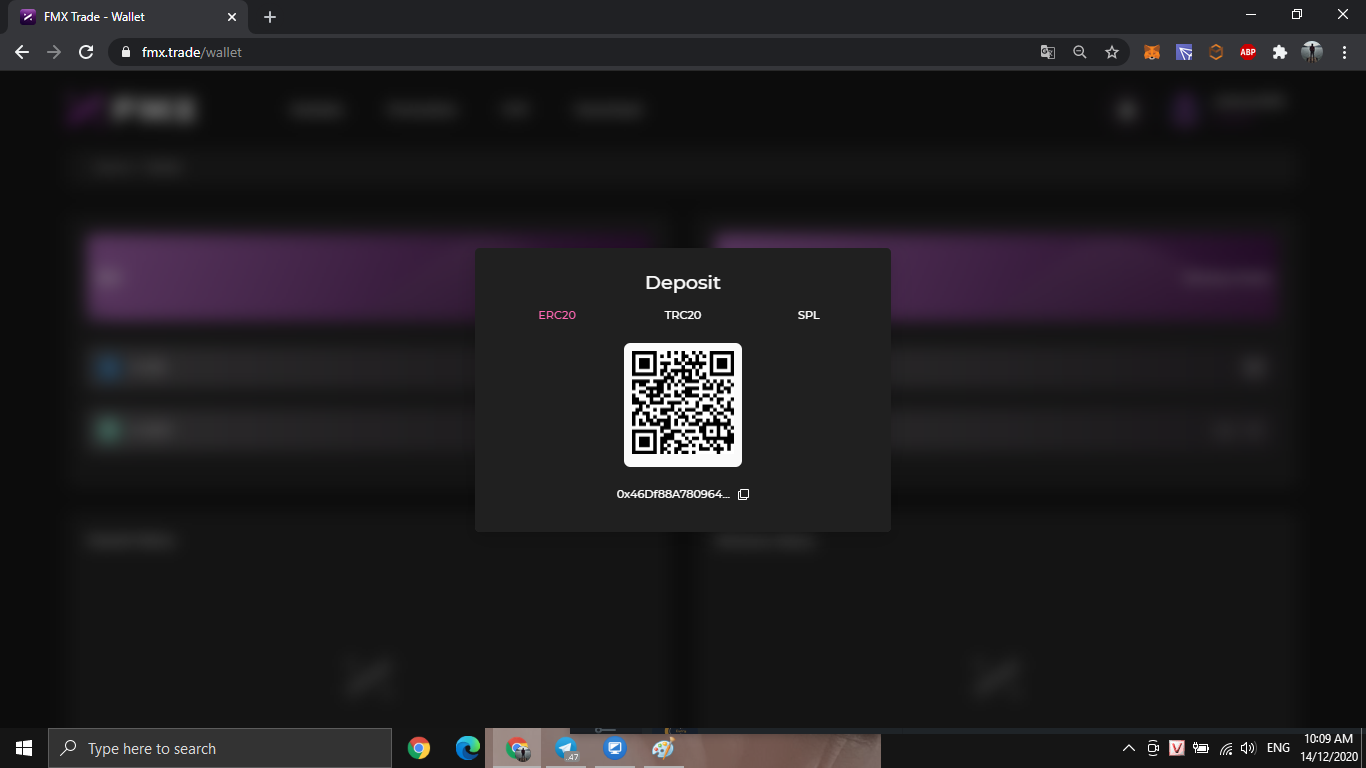Go back in browser history
The image size is (1366, 768).
tap(22, 52)
